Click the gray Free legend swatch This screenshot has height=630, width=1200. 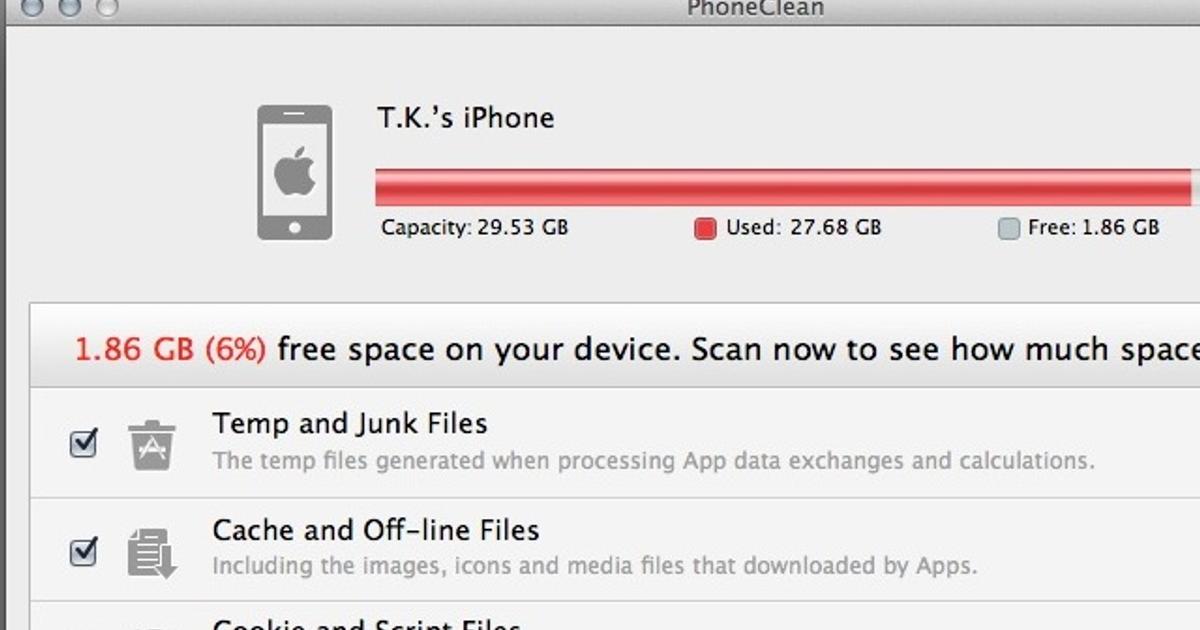point(1008,229)
